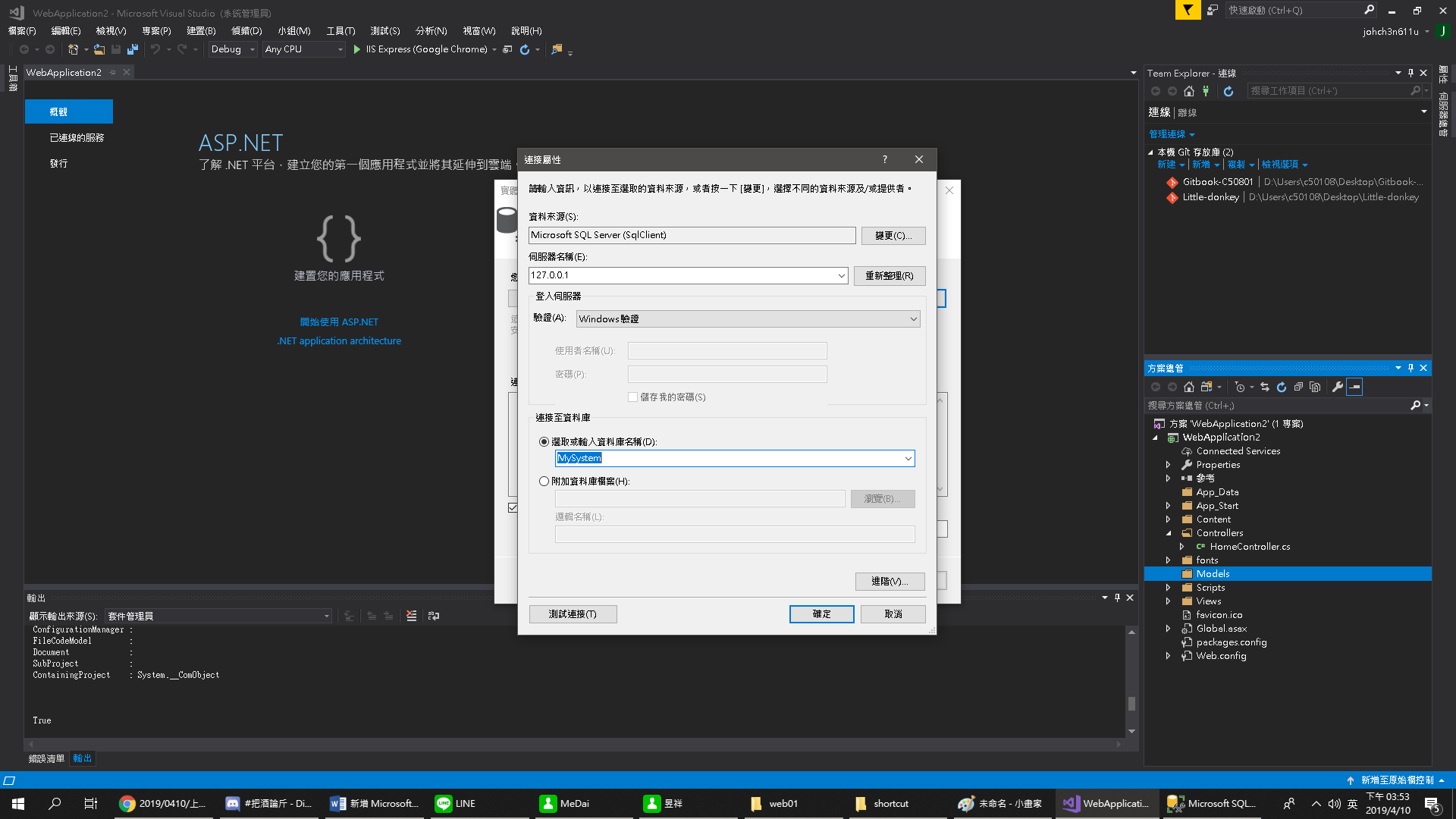Expand the Properties node in Solution Explorer

coord(1168,465)
